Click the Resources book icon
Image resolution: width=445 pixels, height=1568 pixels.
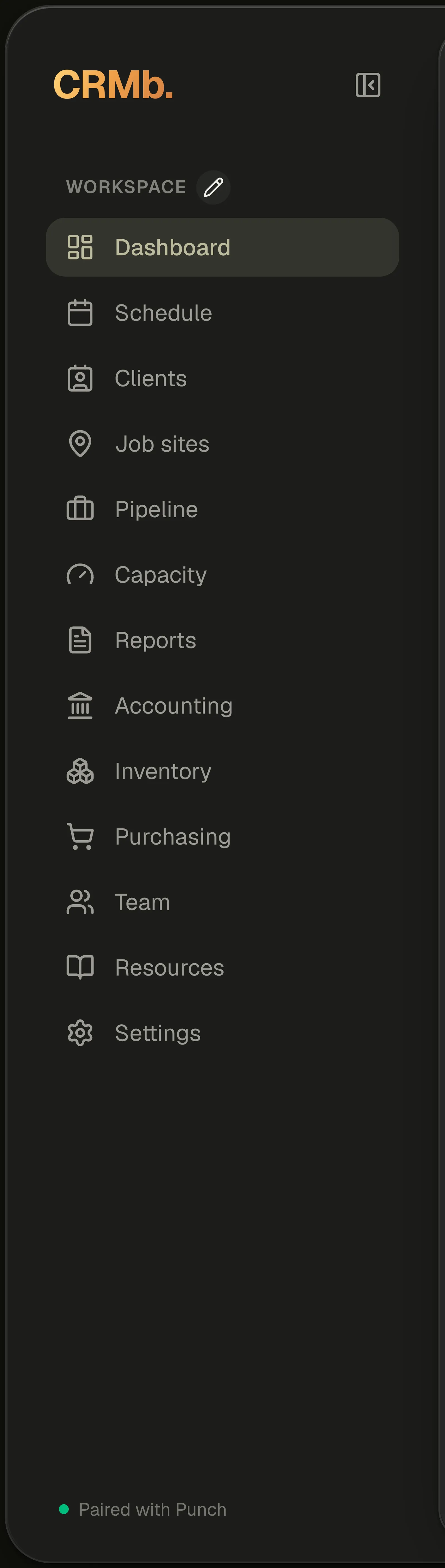80,967
